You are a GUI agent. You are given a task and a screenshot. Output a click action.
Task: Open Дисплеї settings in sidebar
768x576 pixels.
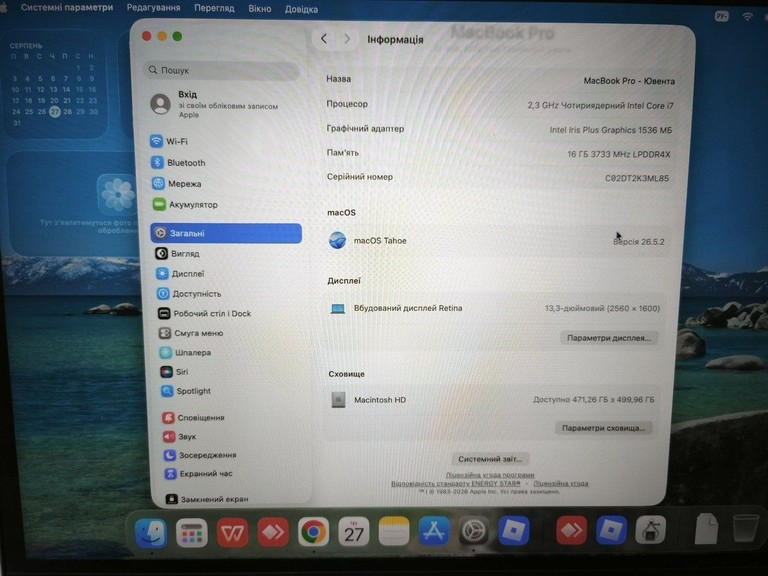tap(180, 274)
